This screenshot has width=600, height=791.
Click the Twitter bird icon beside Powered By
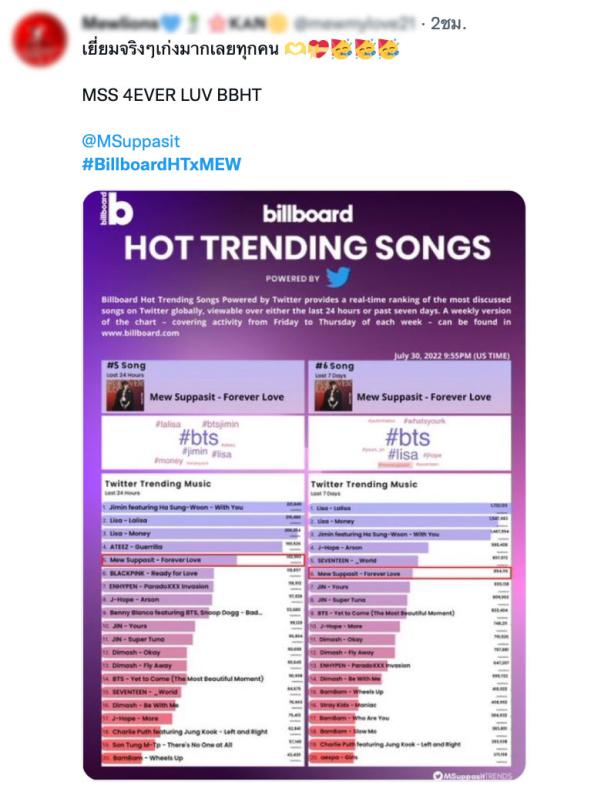(x=338, y=277)
